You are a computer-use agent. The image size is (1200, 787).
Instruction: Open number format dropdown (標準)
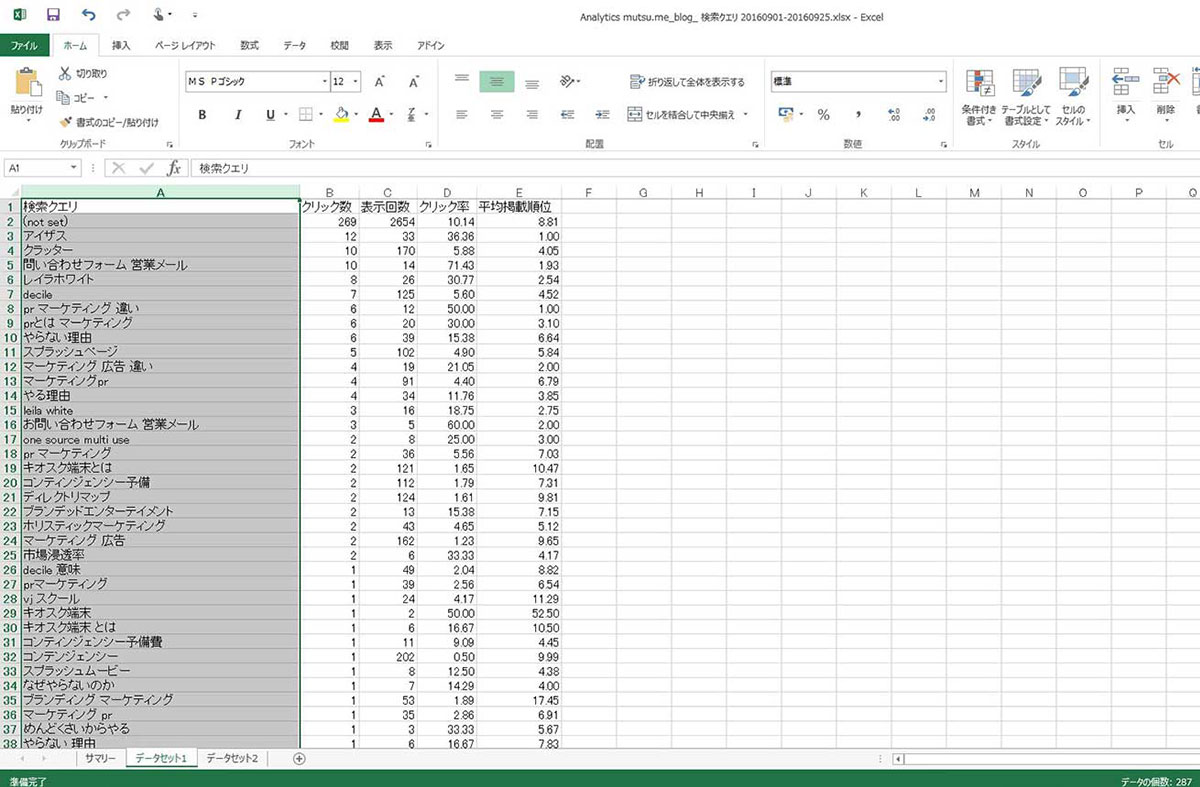click(940, 82)
